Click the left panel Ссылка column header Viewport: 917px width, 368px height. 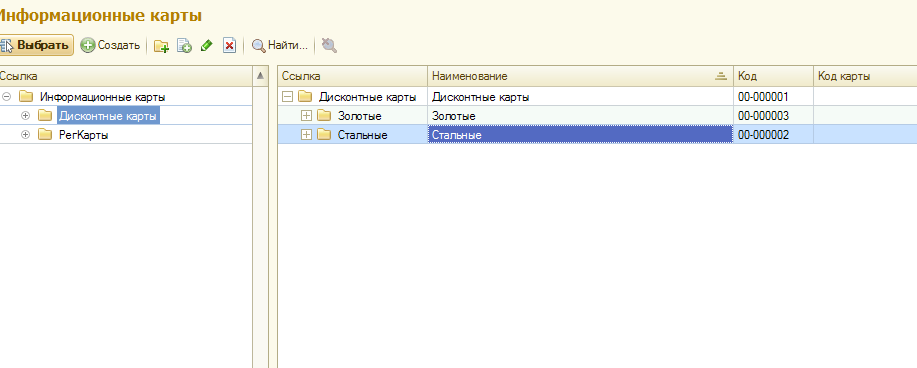(x=126, y=76)
